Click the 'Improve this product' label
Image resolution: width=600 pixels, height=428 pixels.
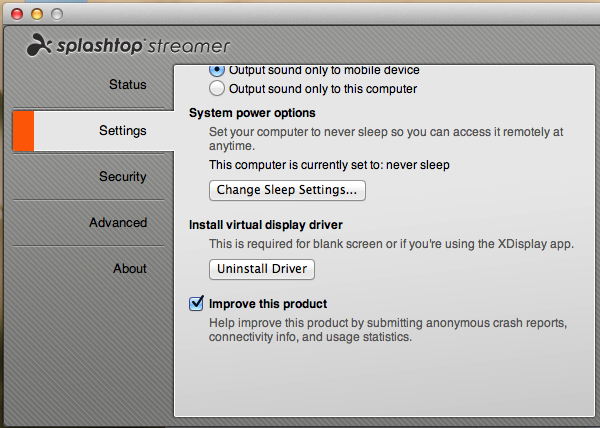click(x=268, y=304)
